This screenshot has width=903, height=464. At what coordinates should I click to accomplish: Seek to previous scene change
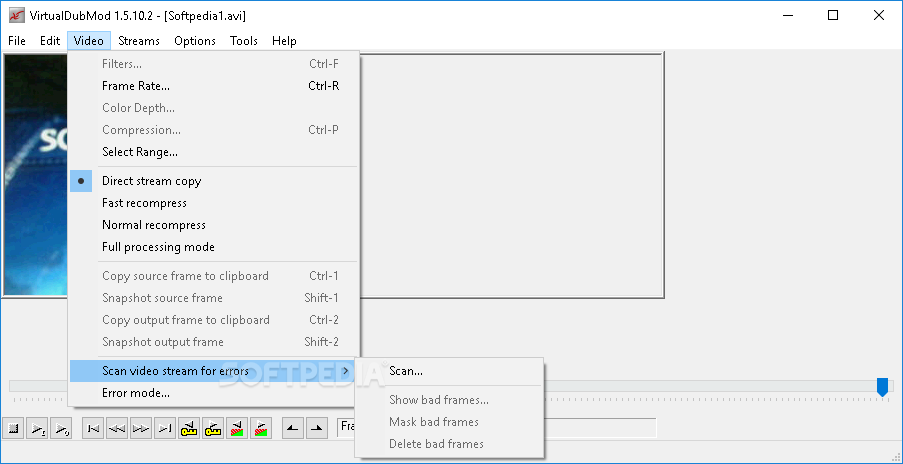[x=237, y=428]
